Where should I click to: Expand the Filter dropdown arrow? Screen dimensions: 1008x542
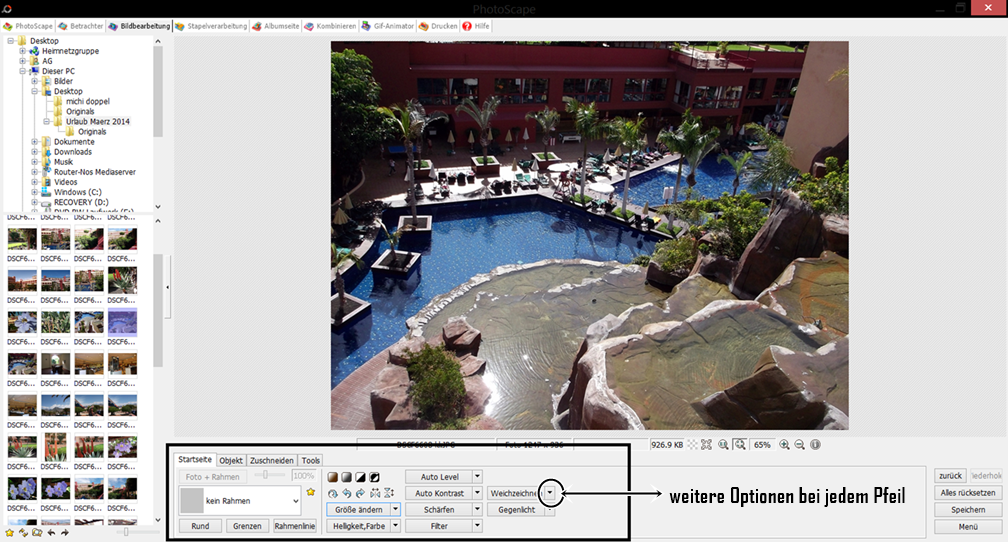[x=477, y=525]
